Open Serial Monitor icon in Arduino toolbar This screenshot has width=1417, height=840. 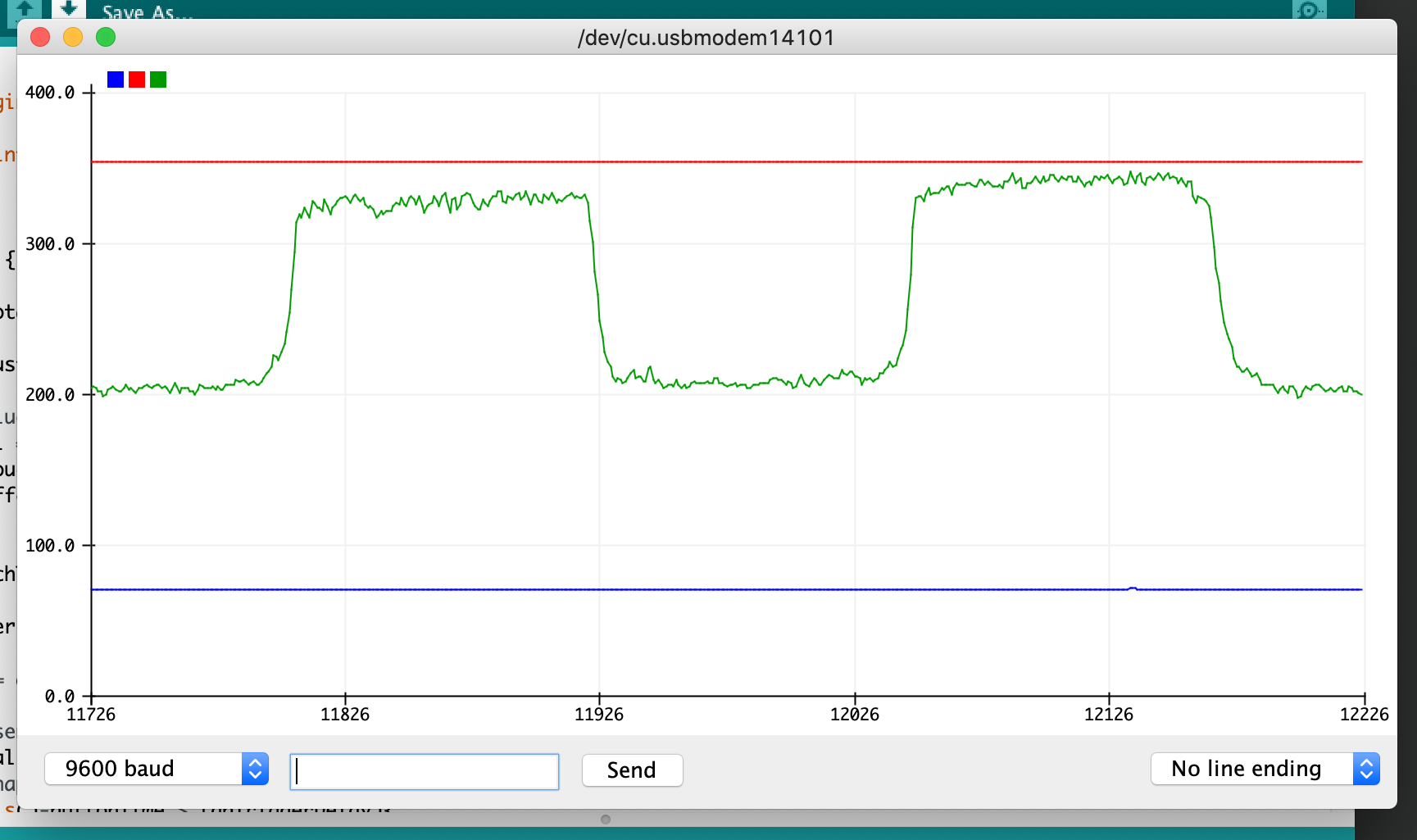pyautogui.click(x=1309, y=10)
